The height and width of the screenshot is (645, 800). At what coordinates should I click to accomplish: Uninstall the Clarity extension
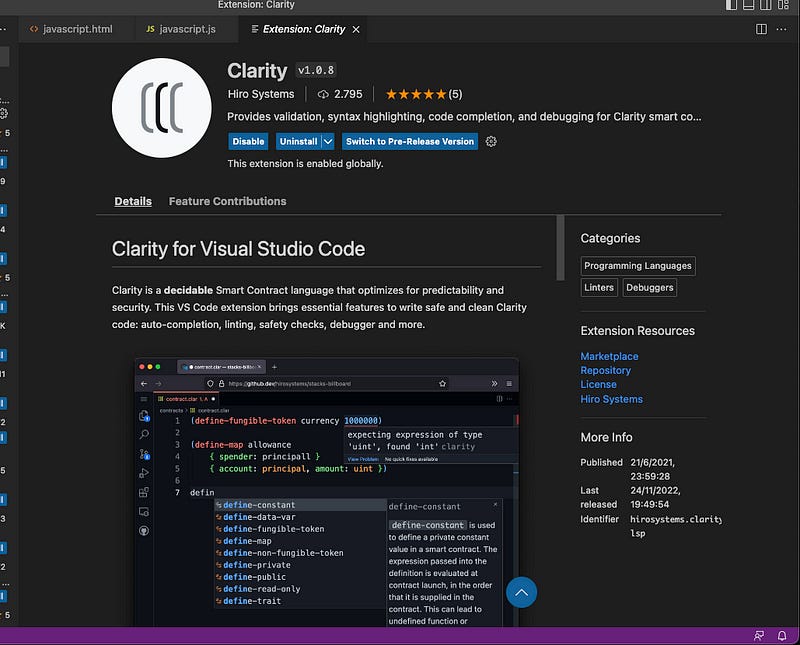coord(298,141)
